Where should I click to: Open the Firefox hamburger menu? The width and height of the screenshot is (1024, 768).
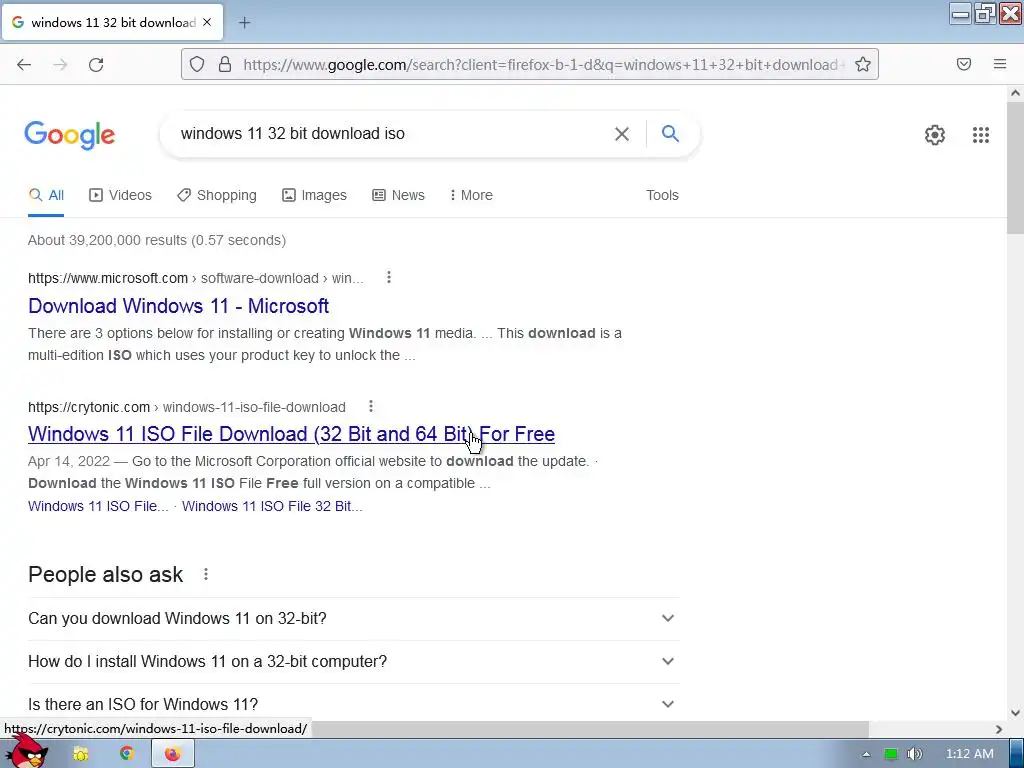click(x=1000, y=64)
